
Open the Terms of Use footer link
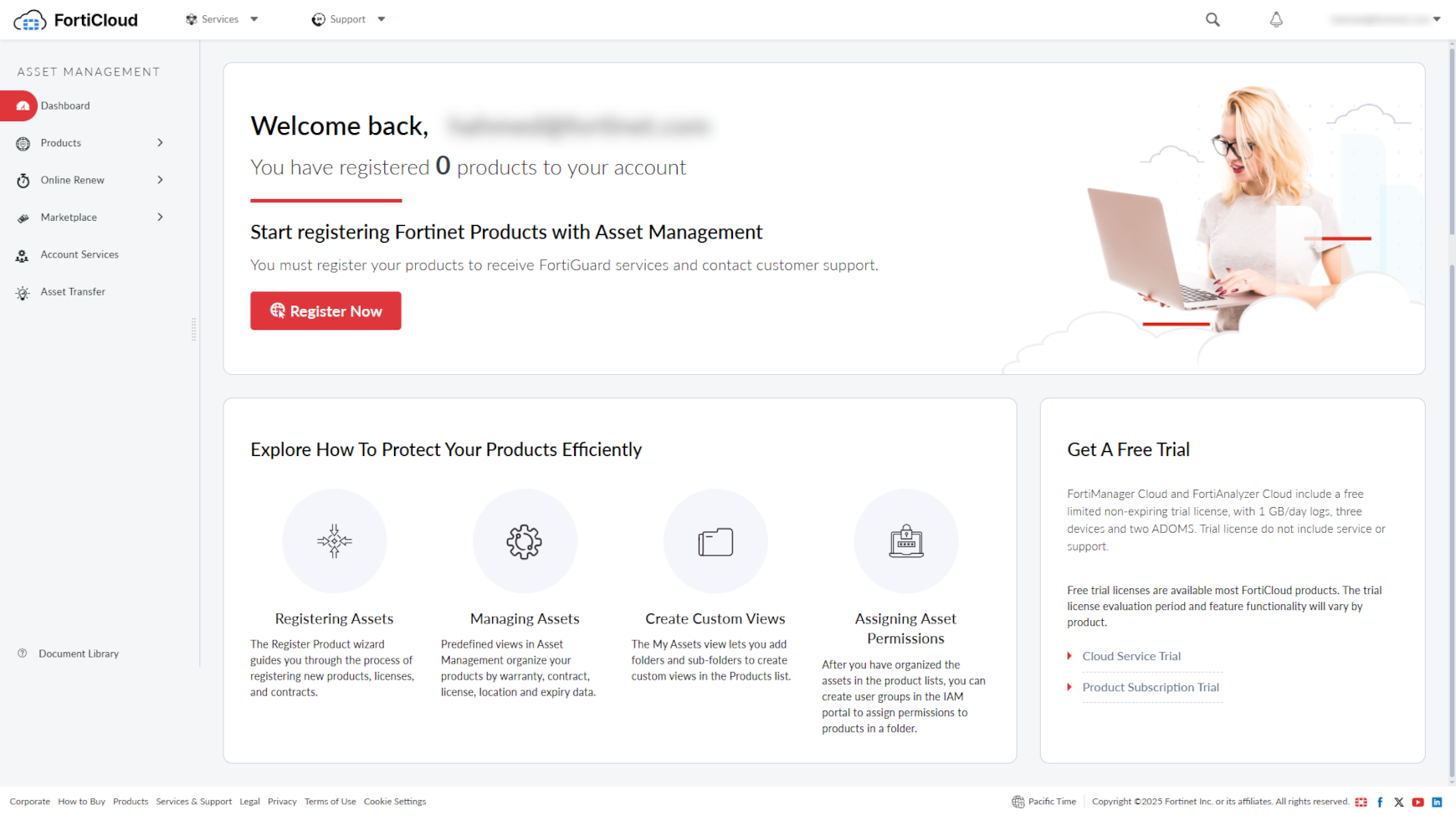330,802
